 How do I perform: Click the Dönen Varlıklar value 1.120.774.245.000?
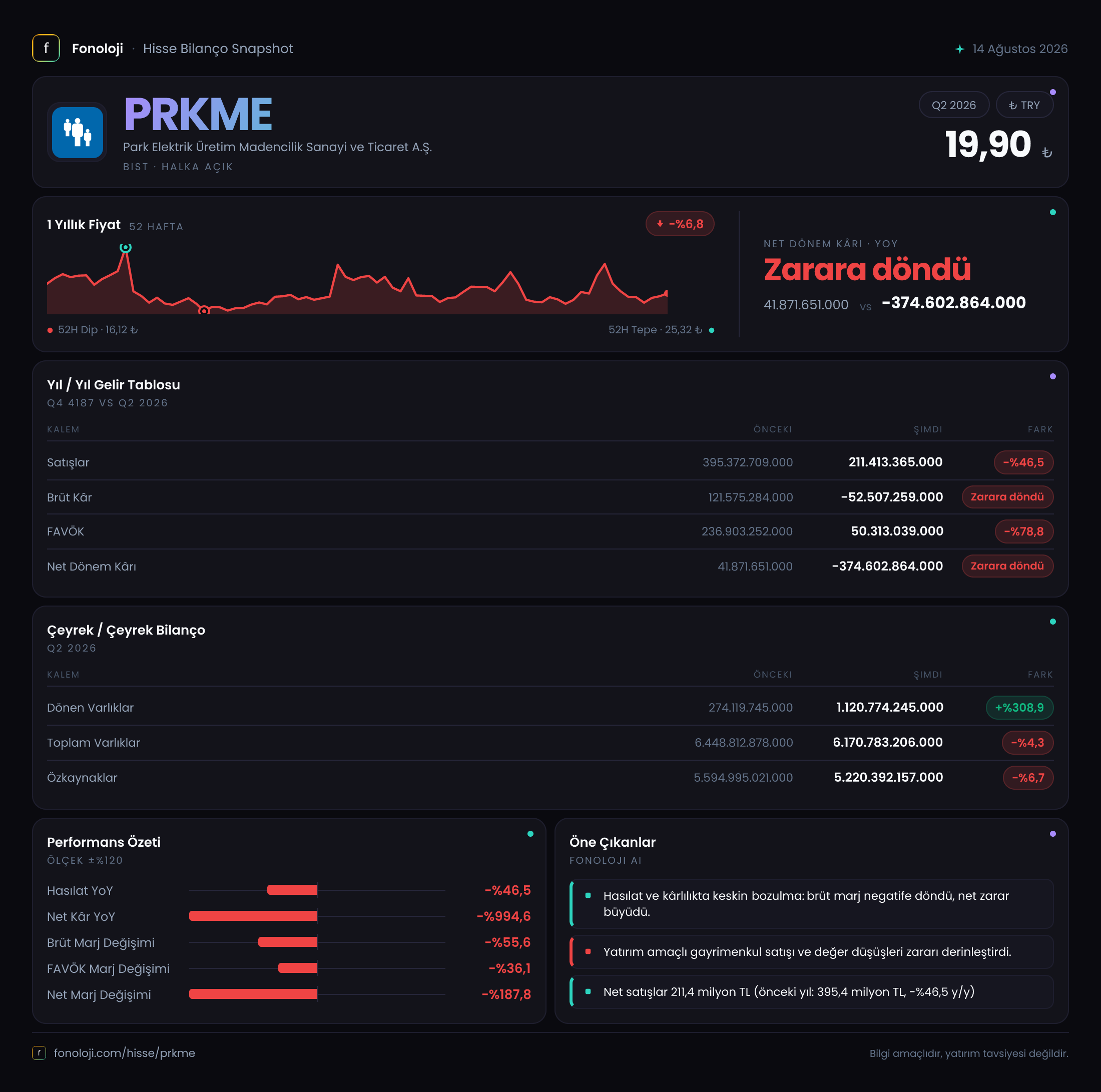(x=890, y=707)
